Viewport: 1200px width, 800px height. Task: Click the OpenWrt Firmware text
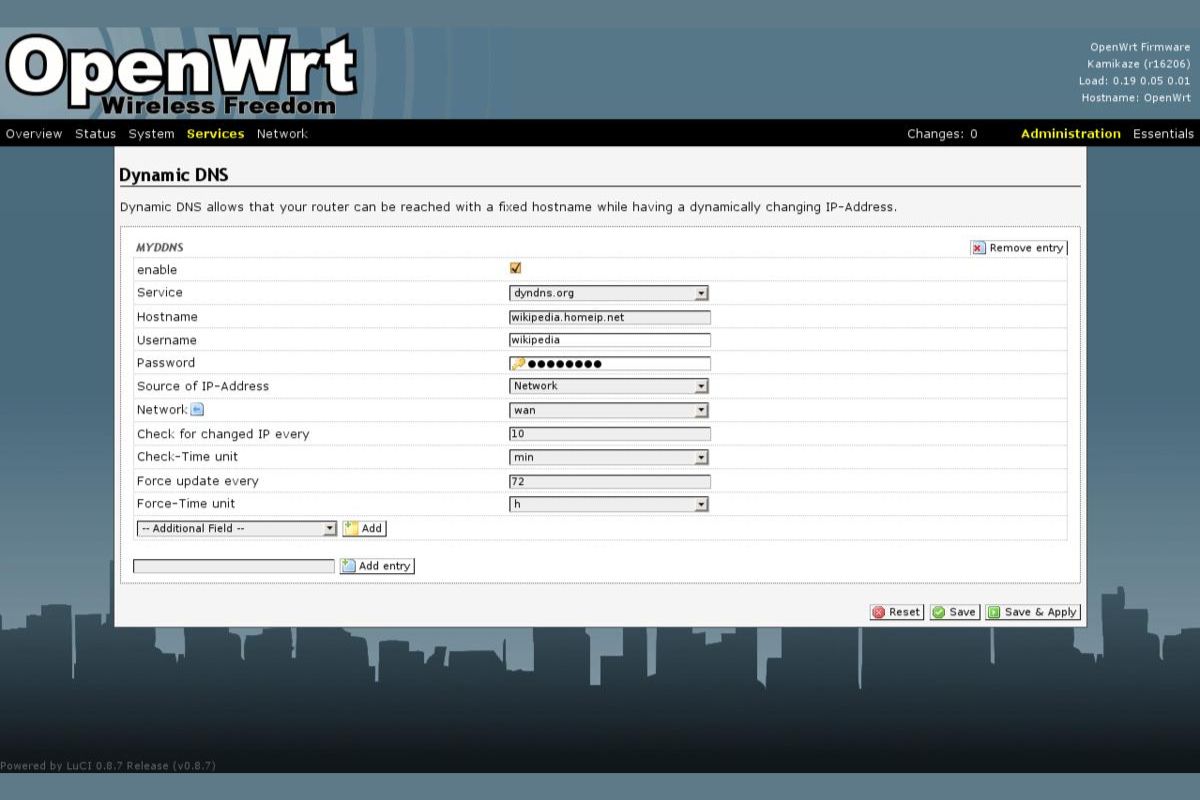[1141, 47]
